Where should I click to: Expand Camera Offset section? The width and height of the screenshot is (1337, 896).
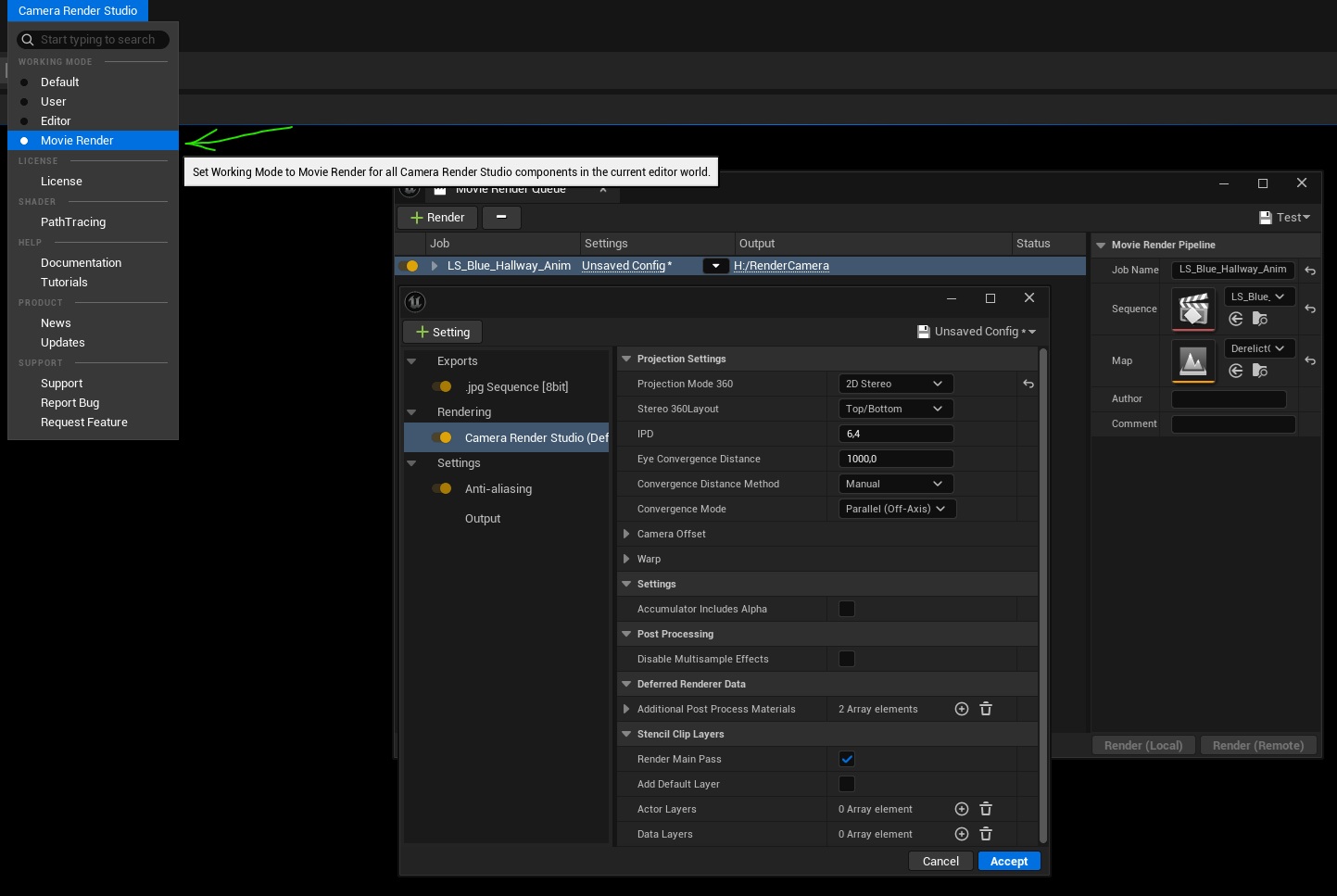pyautogui.click(x=626, y=534)
